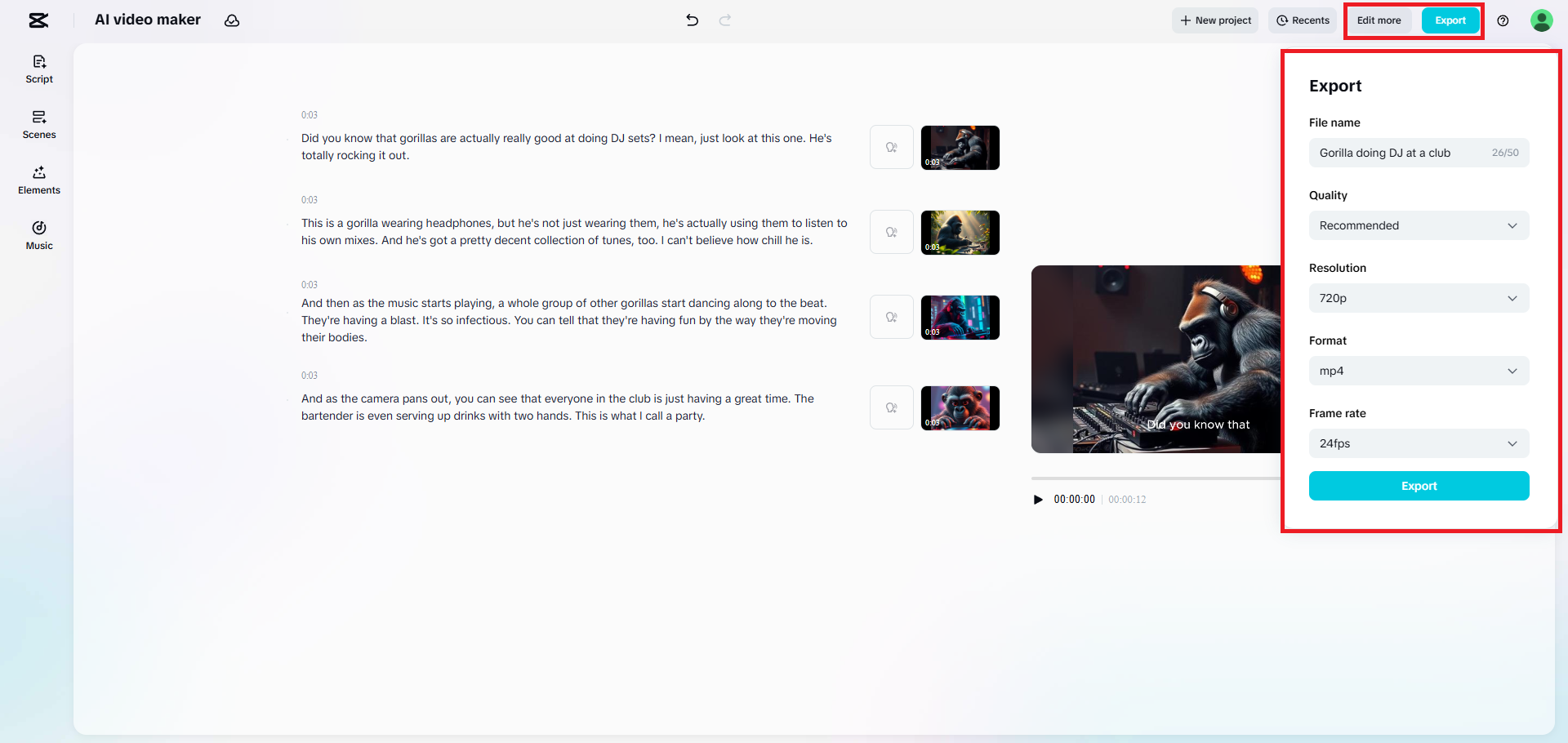Click the CapCut logo in the top corner
Viewport: 1568px width, 743px height.
click(x=38, y=20)
